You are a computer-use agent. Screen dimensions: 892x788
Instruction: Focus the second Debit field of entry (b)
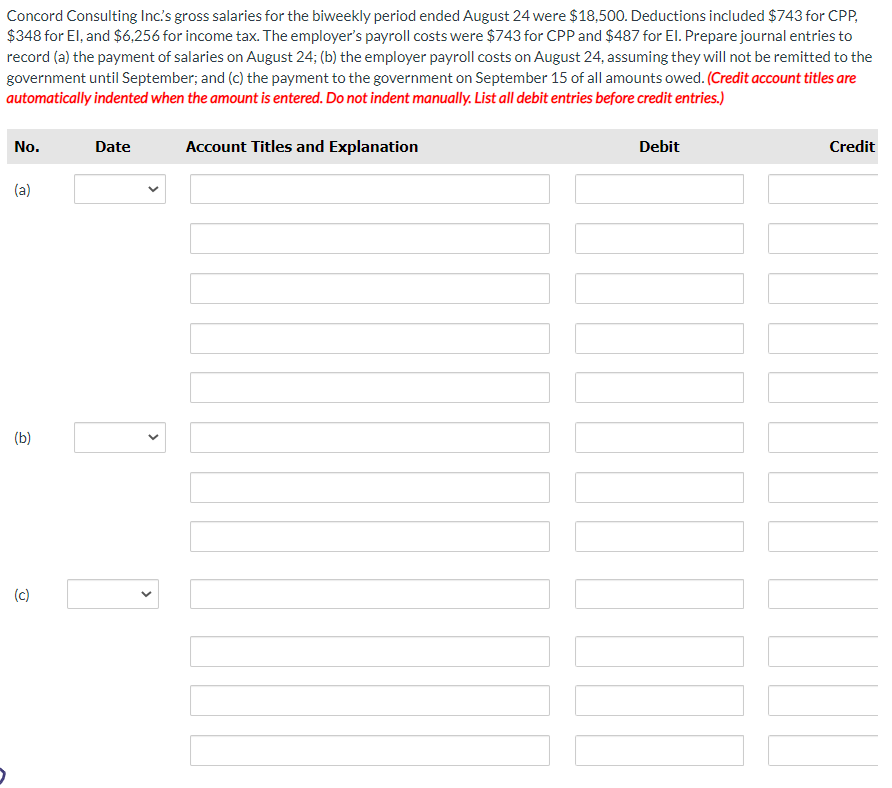(x=659, y=488)
